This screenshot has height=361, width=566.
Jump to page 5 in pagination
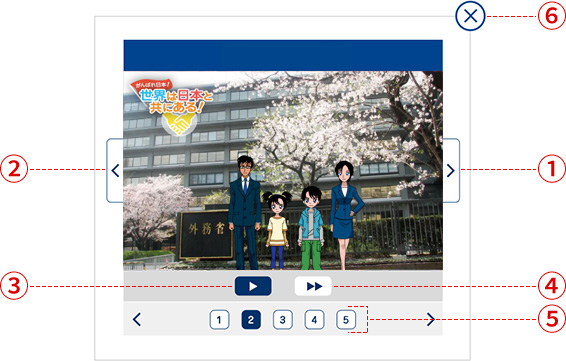tap(346, 319)
